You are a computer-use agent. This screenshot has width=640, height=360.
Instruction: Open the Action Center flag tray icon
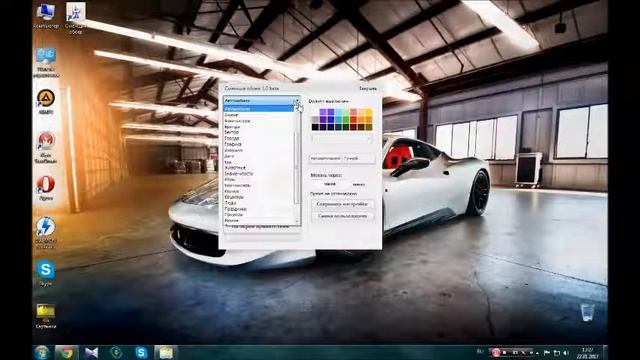547,353
